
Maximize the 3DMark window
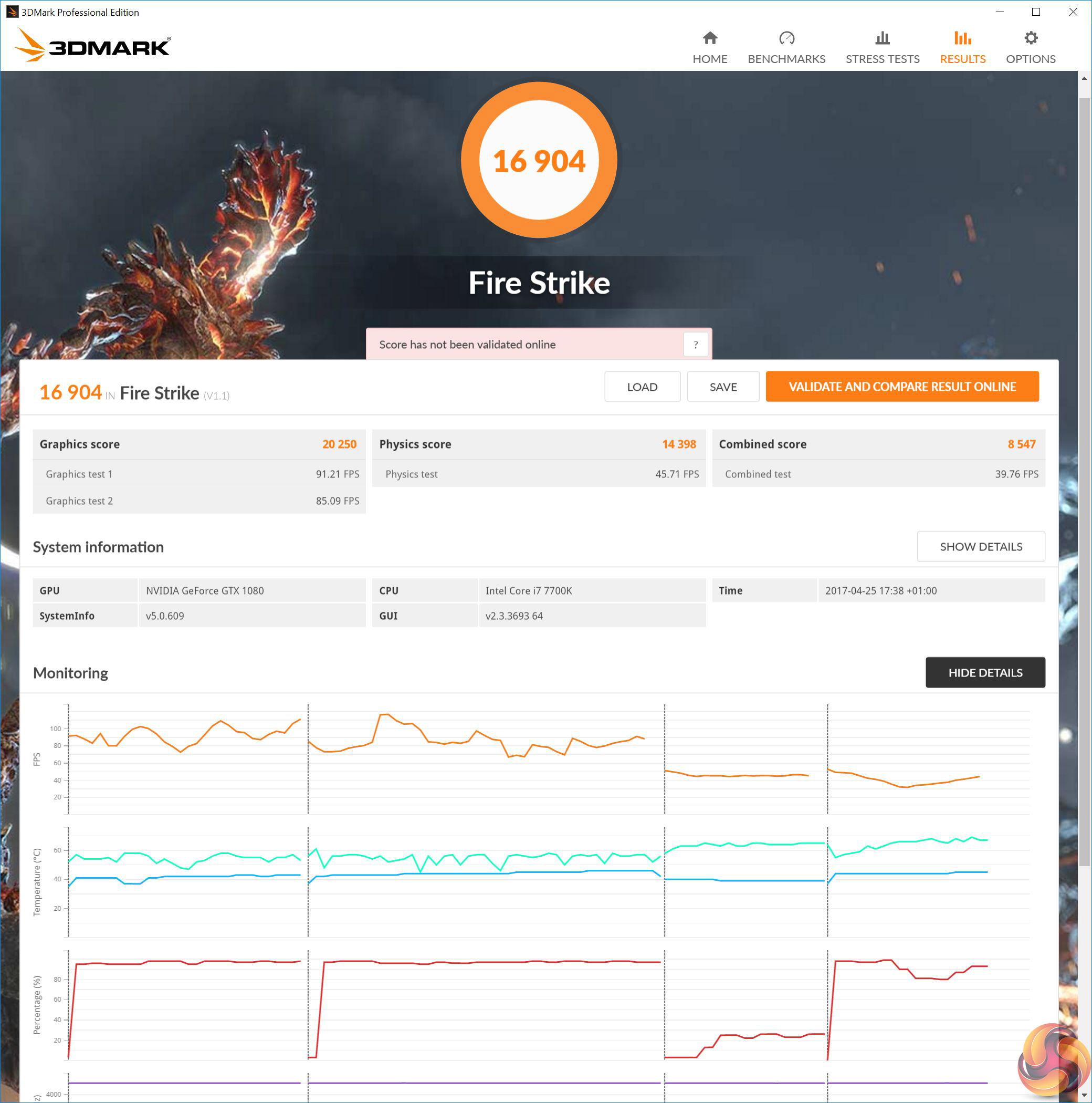pyautogui.click(x=1036, y=12)
